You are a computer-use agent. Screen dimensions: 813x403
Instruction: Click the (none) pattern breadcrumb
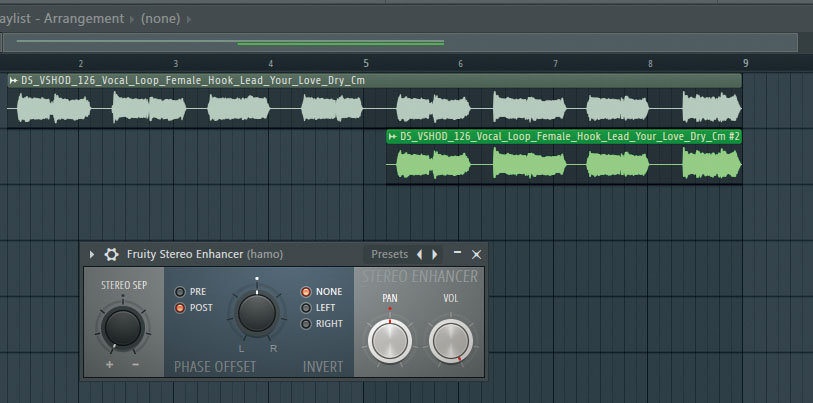[161, 19]
